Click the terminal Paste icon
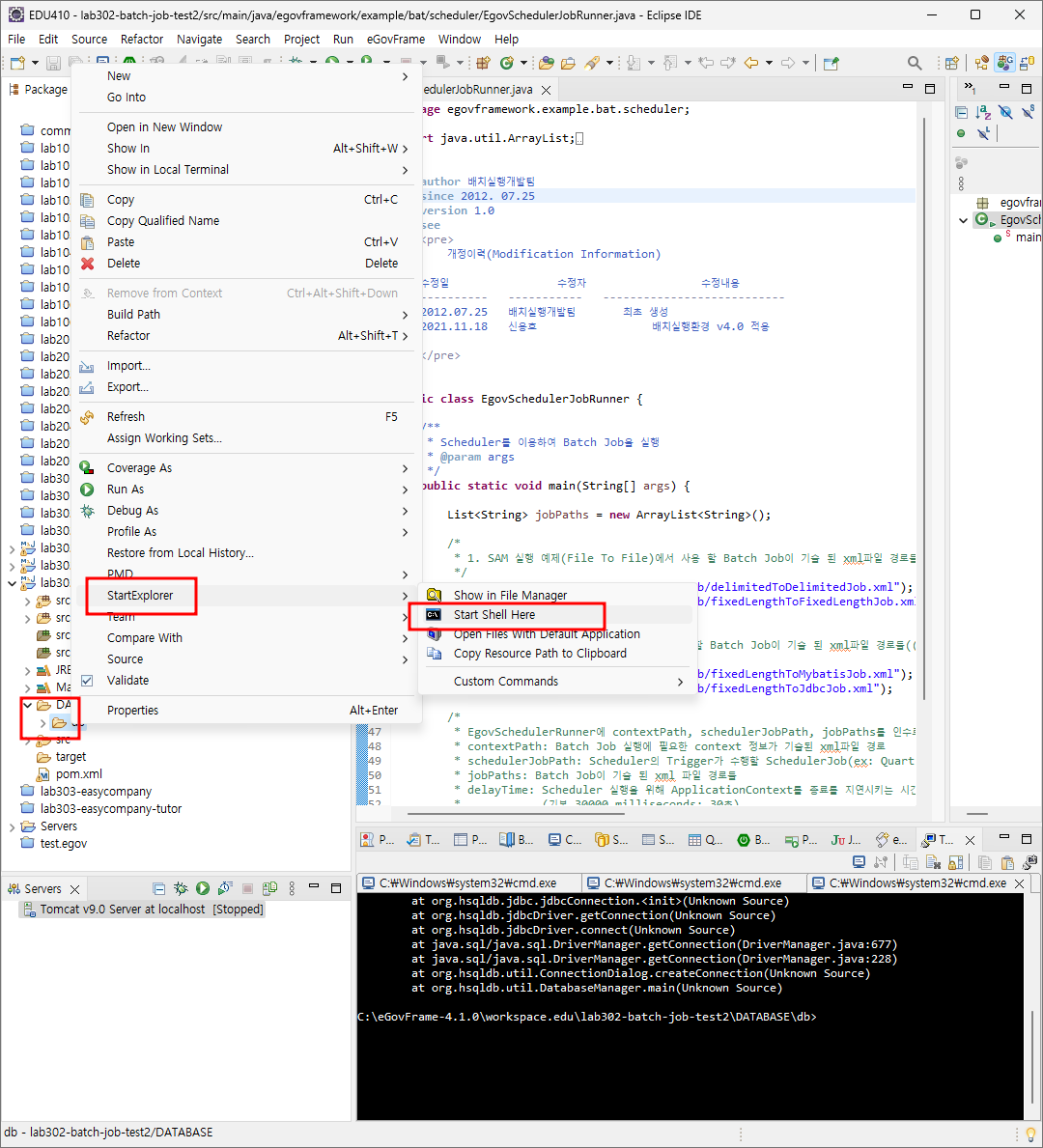The height and width of the screenshot is (1148, 1043). 1008,862
